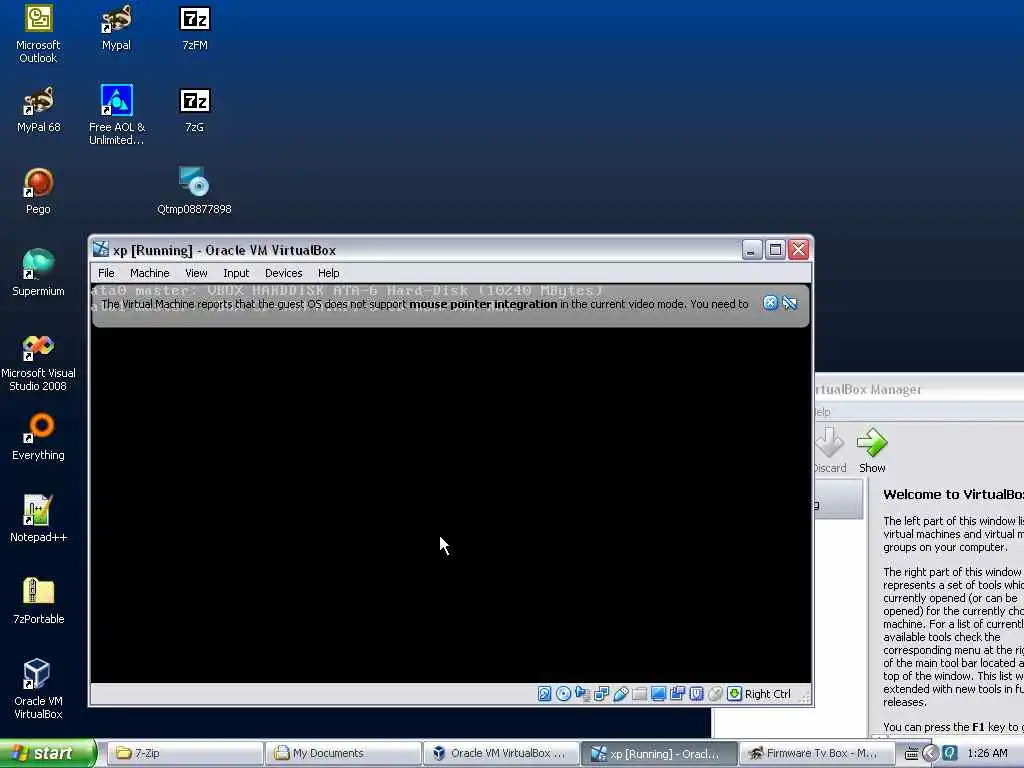
Task: Click the on-screen keyboard tray icon
Action: coord(911,754)
